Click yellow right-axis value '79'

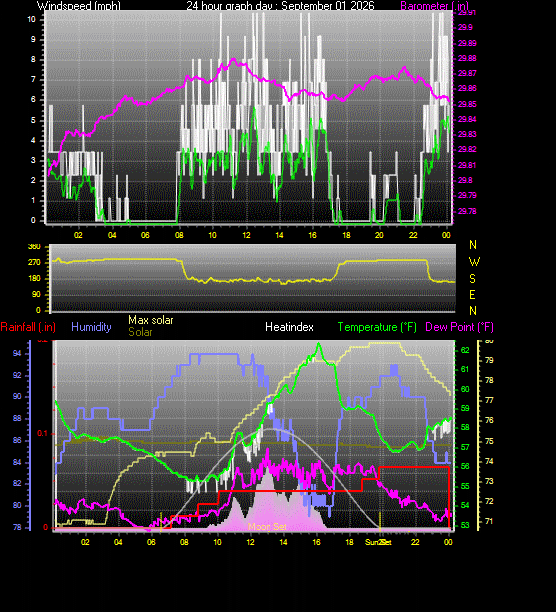(x=489, y=360)
